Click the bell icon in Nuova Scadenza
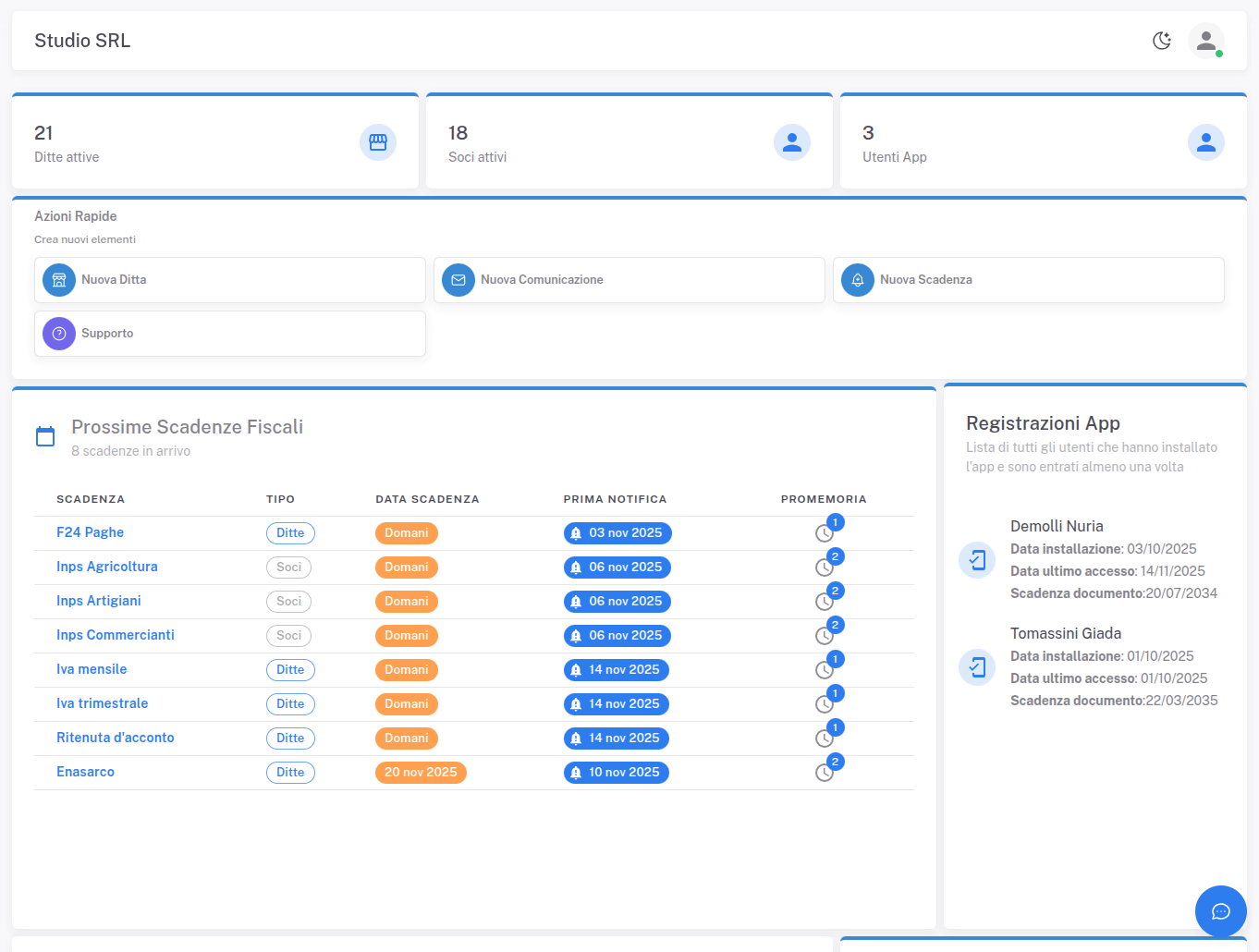Viewport: 1259px width, 952px height. point(857,279)
